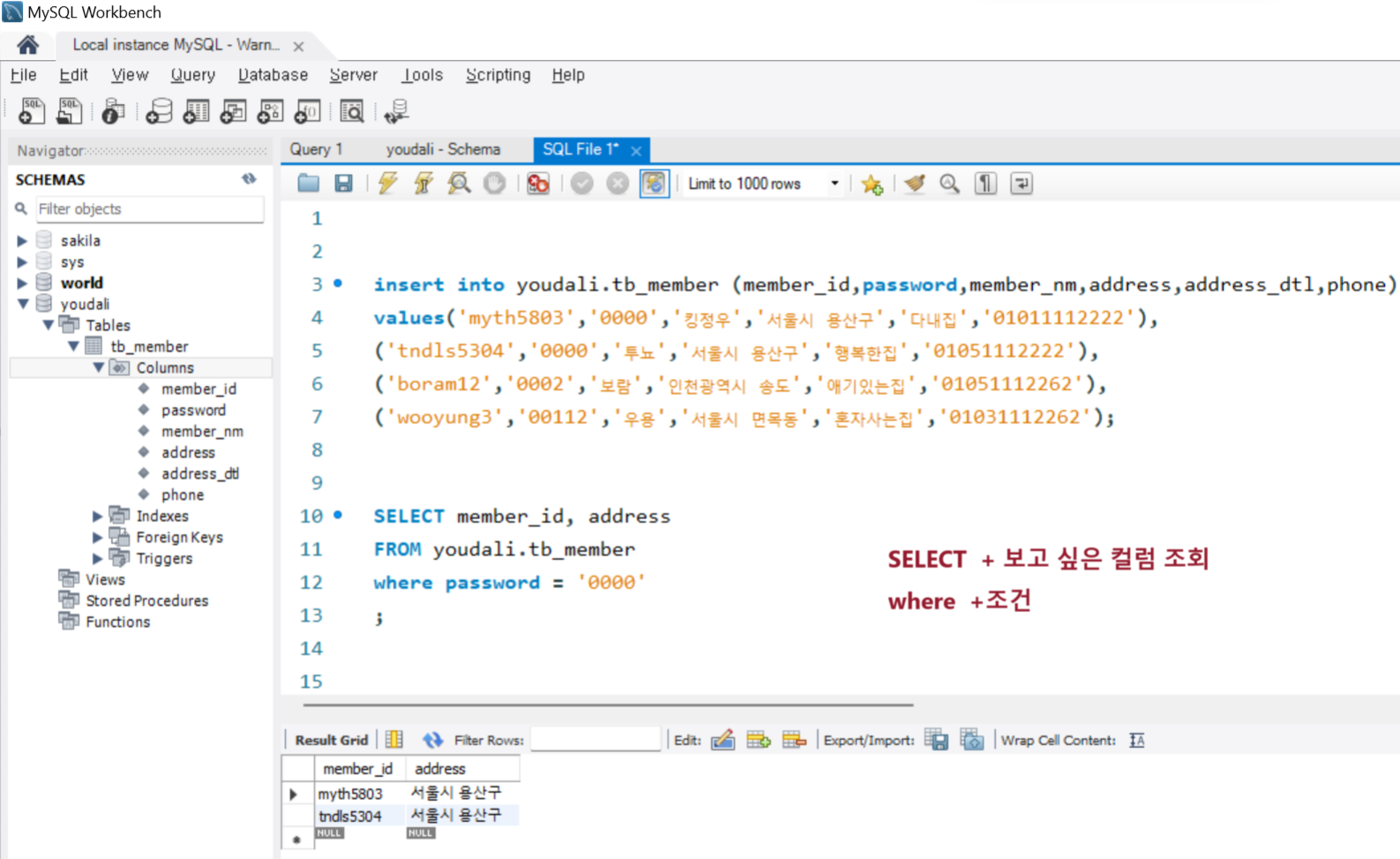1400x859 pixels.
Task: Select the member_id column in tree
Action: (x=198, y=389)
